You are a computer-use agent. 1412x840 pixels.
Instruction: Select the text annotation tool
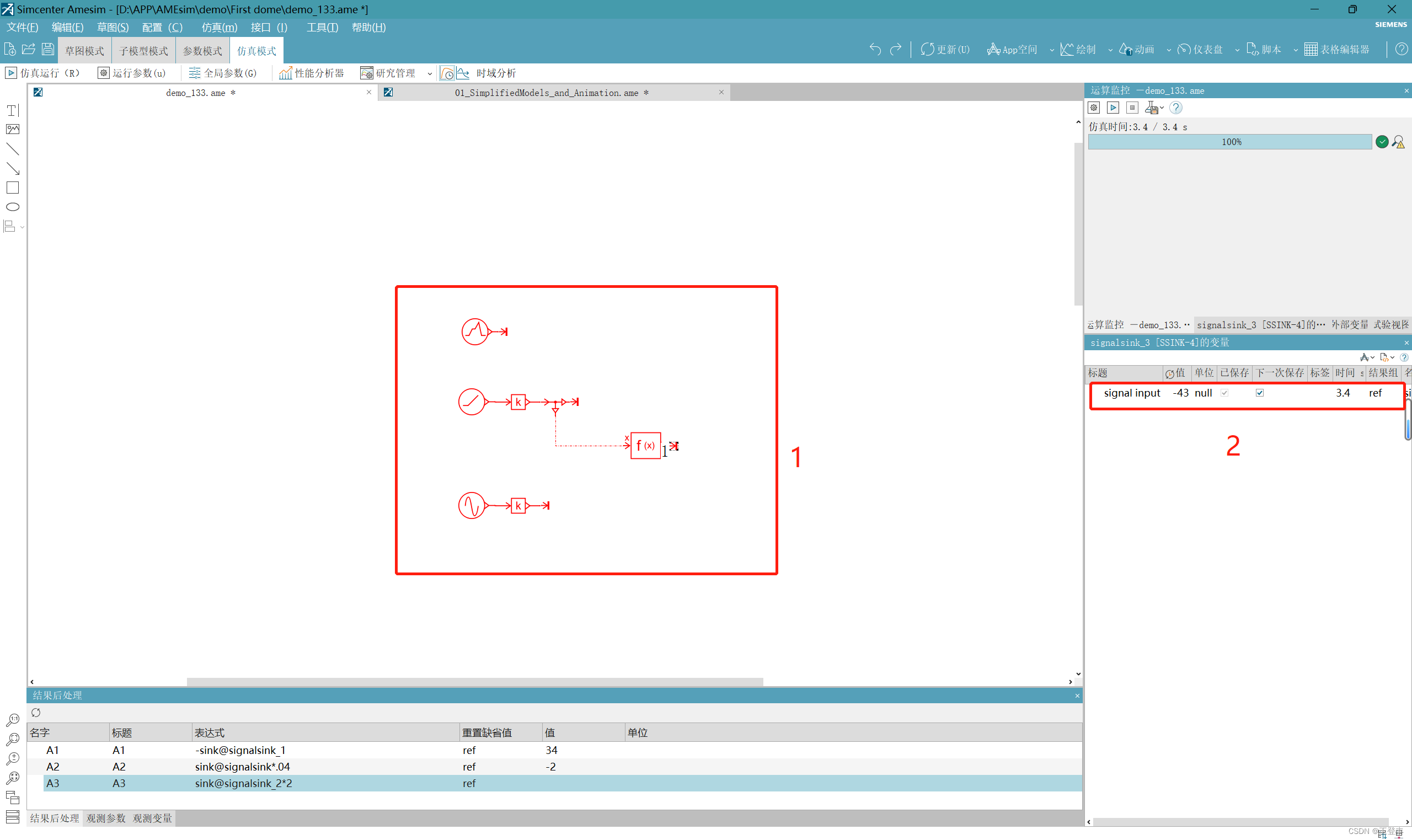pyautogui.click(x=13, y=110)
